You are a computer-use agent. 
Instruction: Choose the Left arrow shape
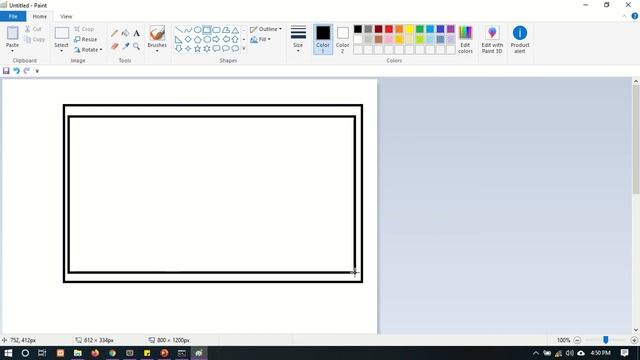(226, 40)
